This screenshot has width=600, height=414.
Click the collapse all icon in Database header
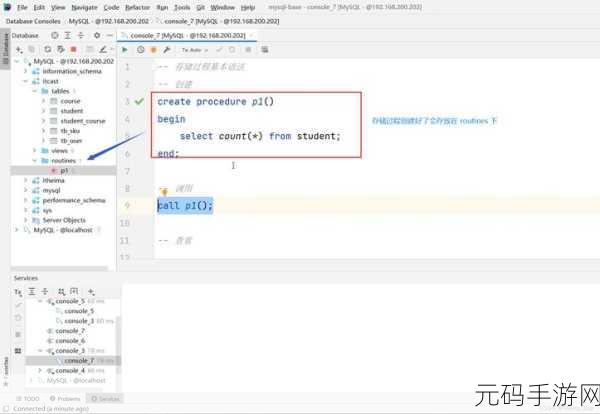(x=81, y=35)
